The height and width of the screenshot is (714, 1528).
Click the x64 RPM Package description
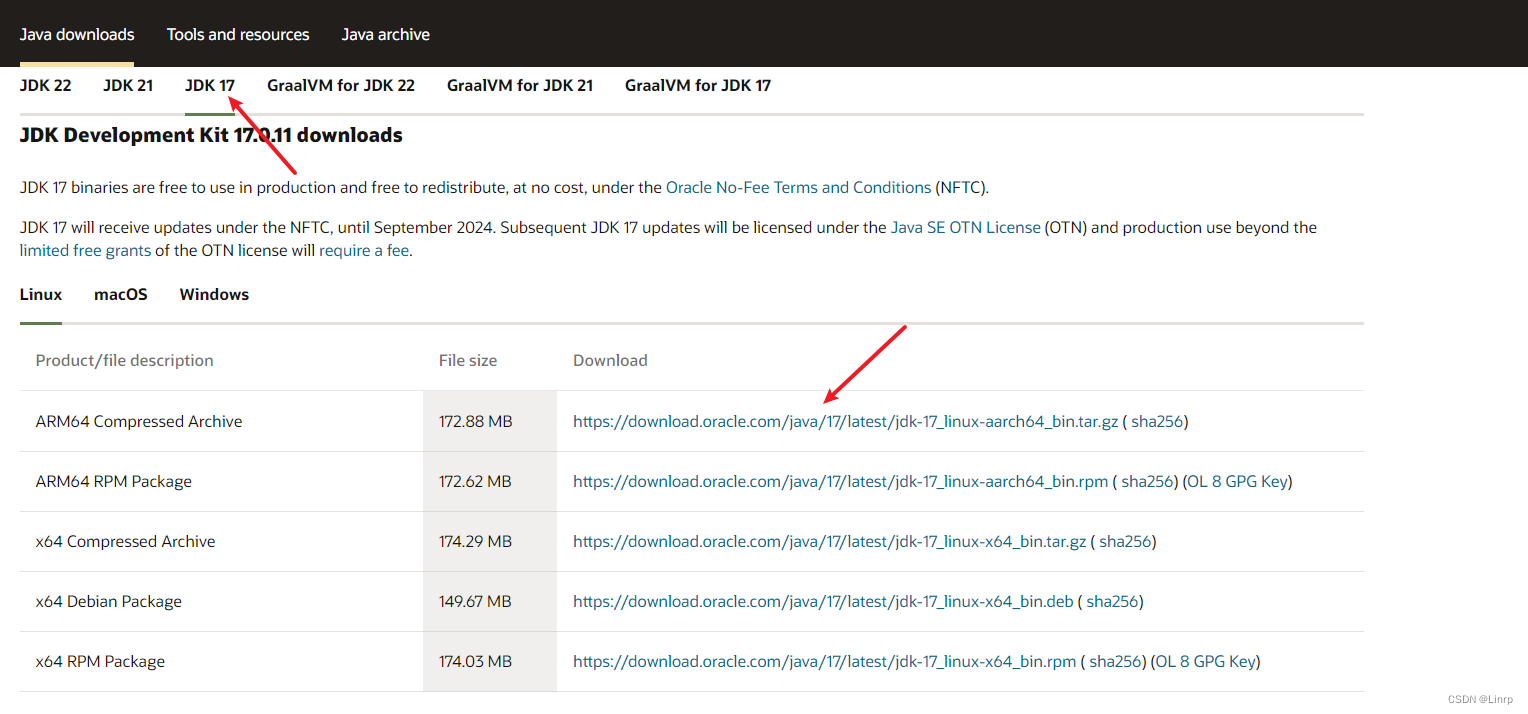[x=100, y=661]
